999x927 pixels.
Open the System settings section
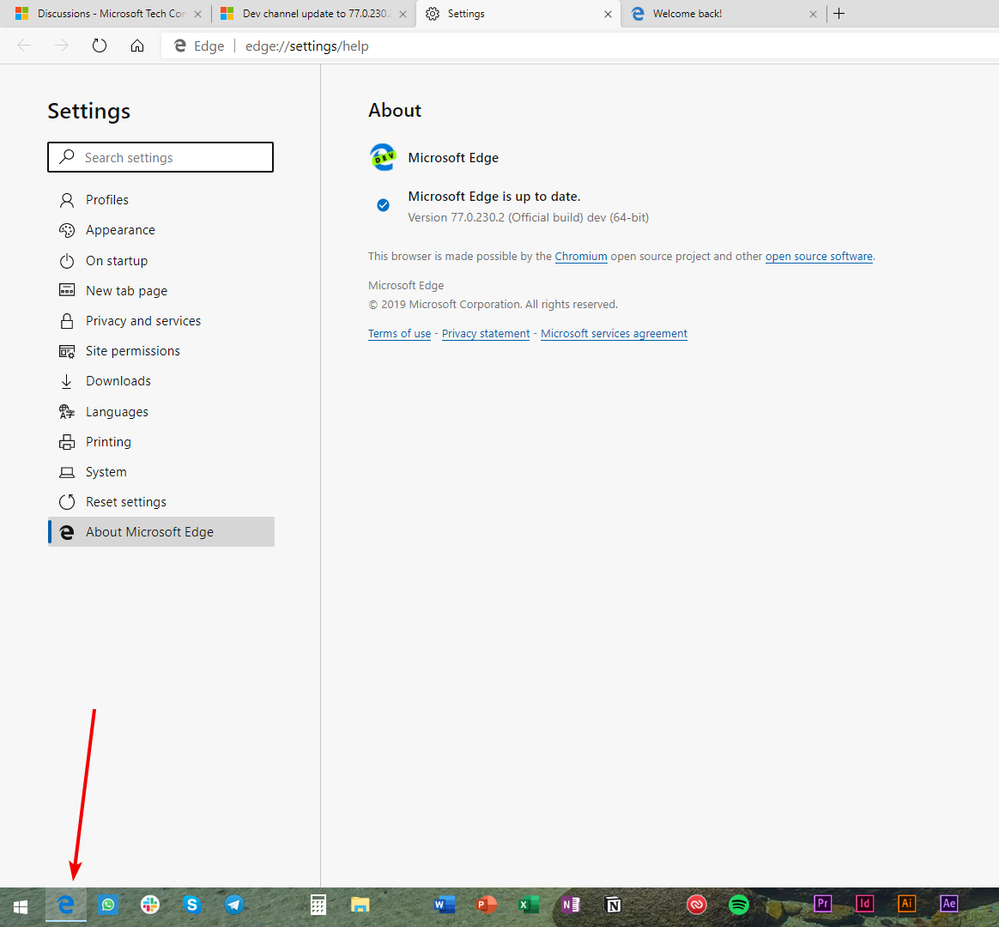tap(161, 472)
